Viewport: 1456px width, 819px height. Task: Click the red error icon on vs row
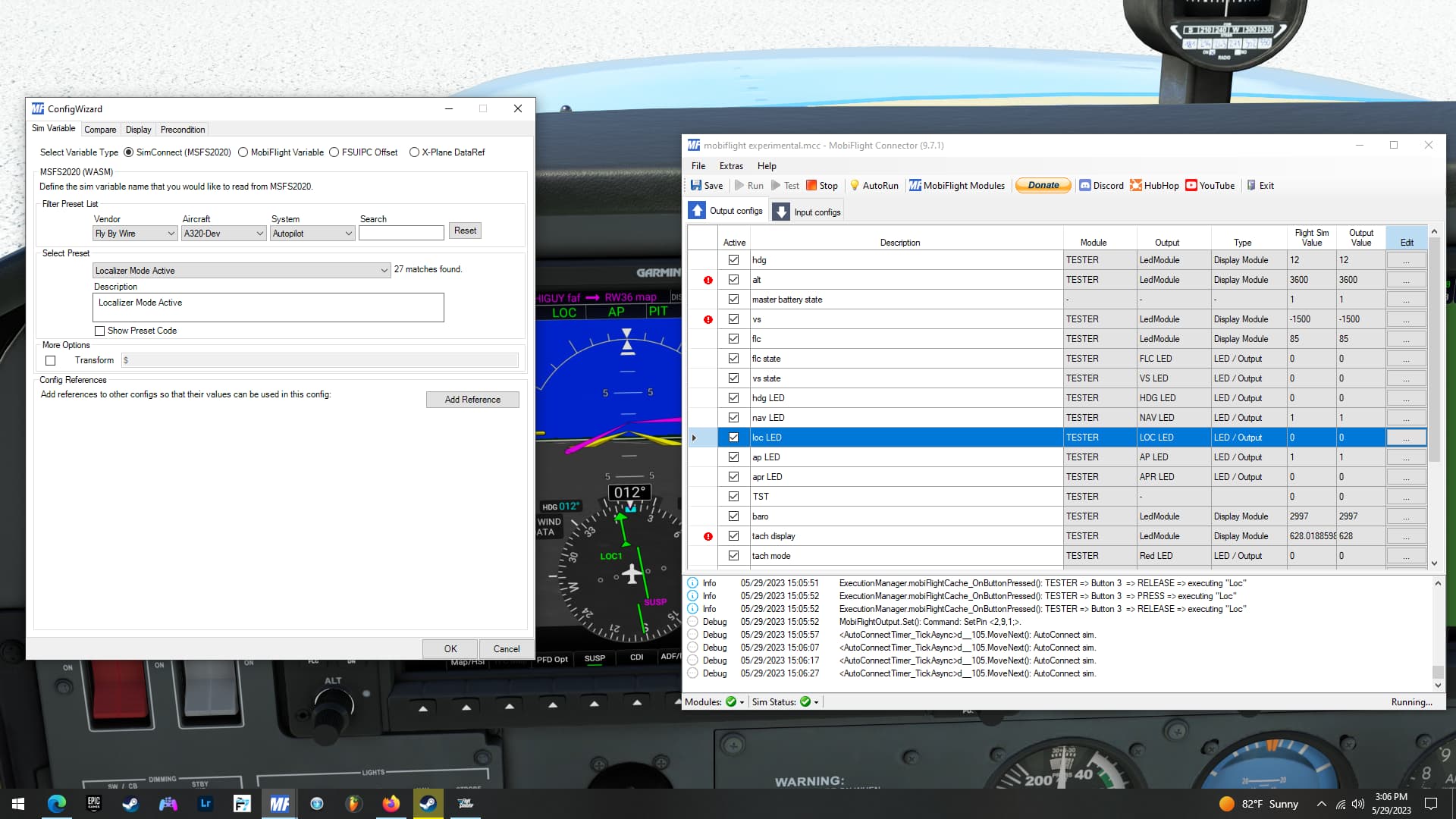[708, 319]
